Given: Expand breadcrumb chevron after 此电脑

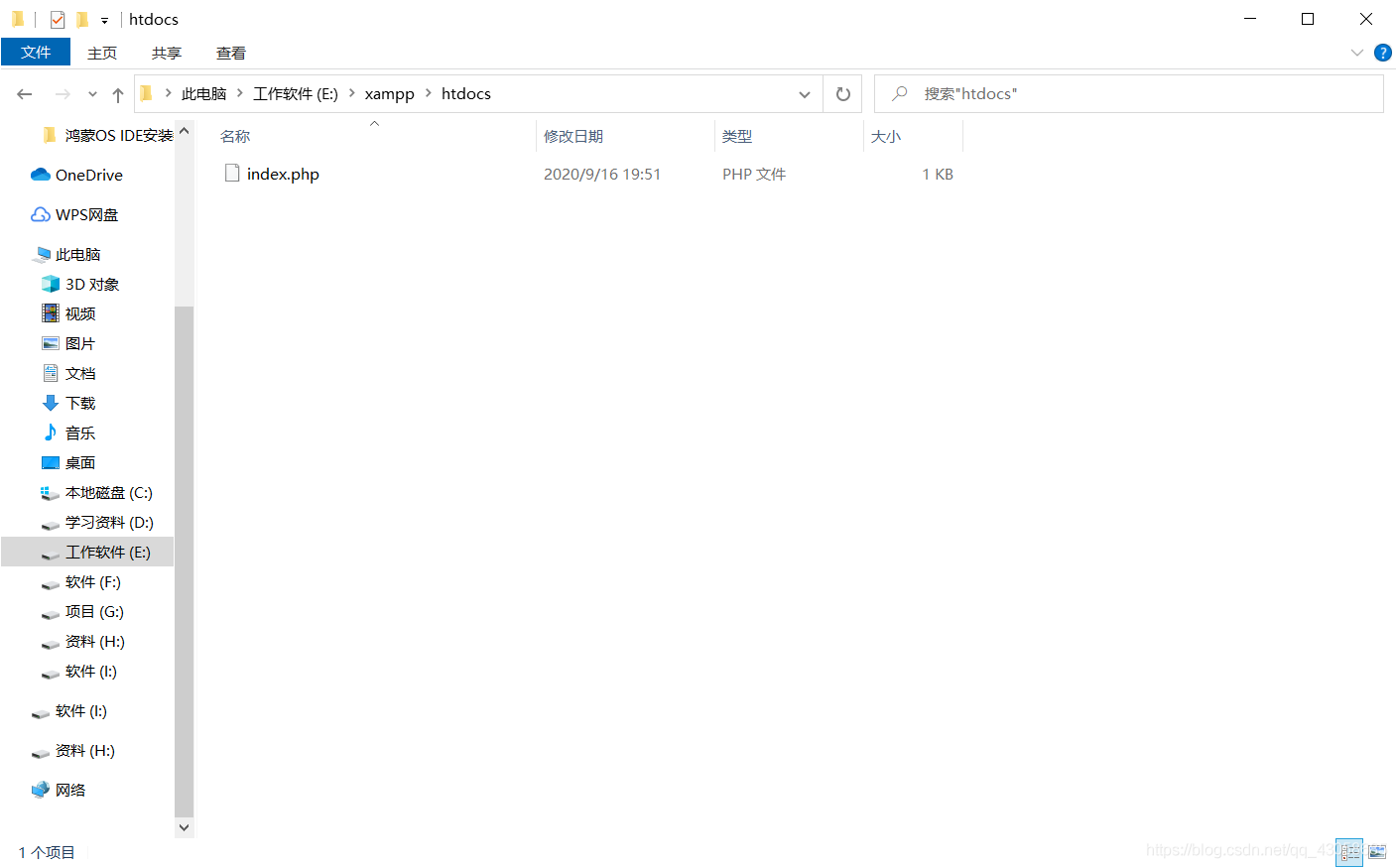Looking at the screenshot, I should (240, 93).
